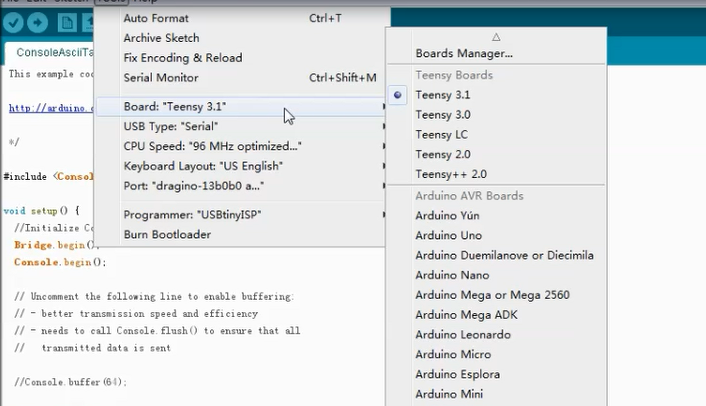Select Arduino Mega or Mega 2560
The height and width of the screenshot is (406, 706).
496,295
